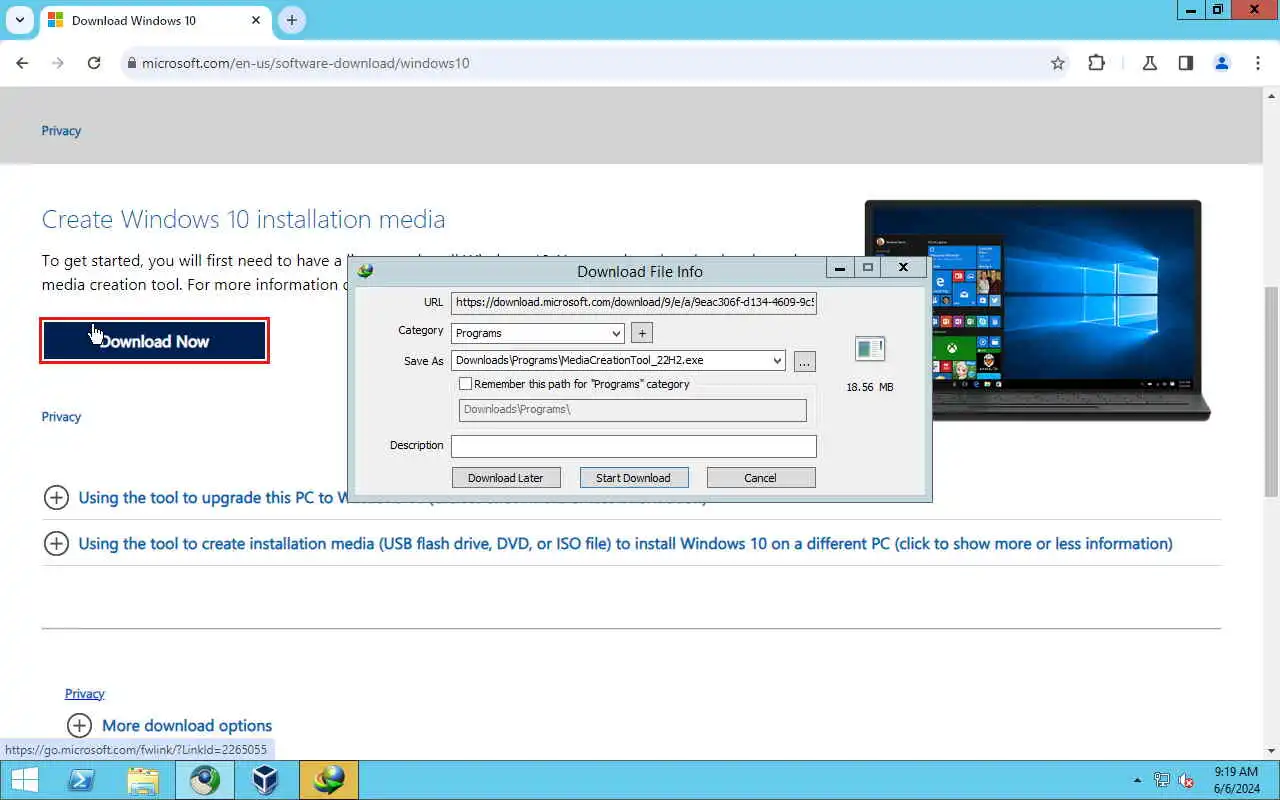The height and width of the screenshot is (800, 1280).
Task: Show hidden system tray icons arrow
Action: pos(1137,780)
